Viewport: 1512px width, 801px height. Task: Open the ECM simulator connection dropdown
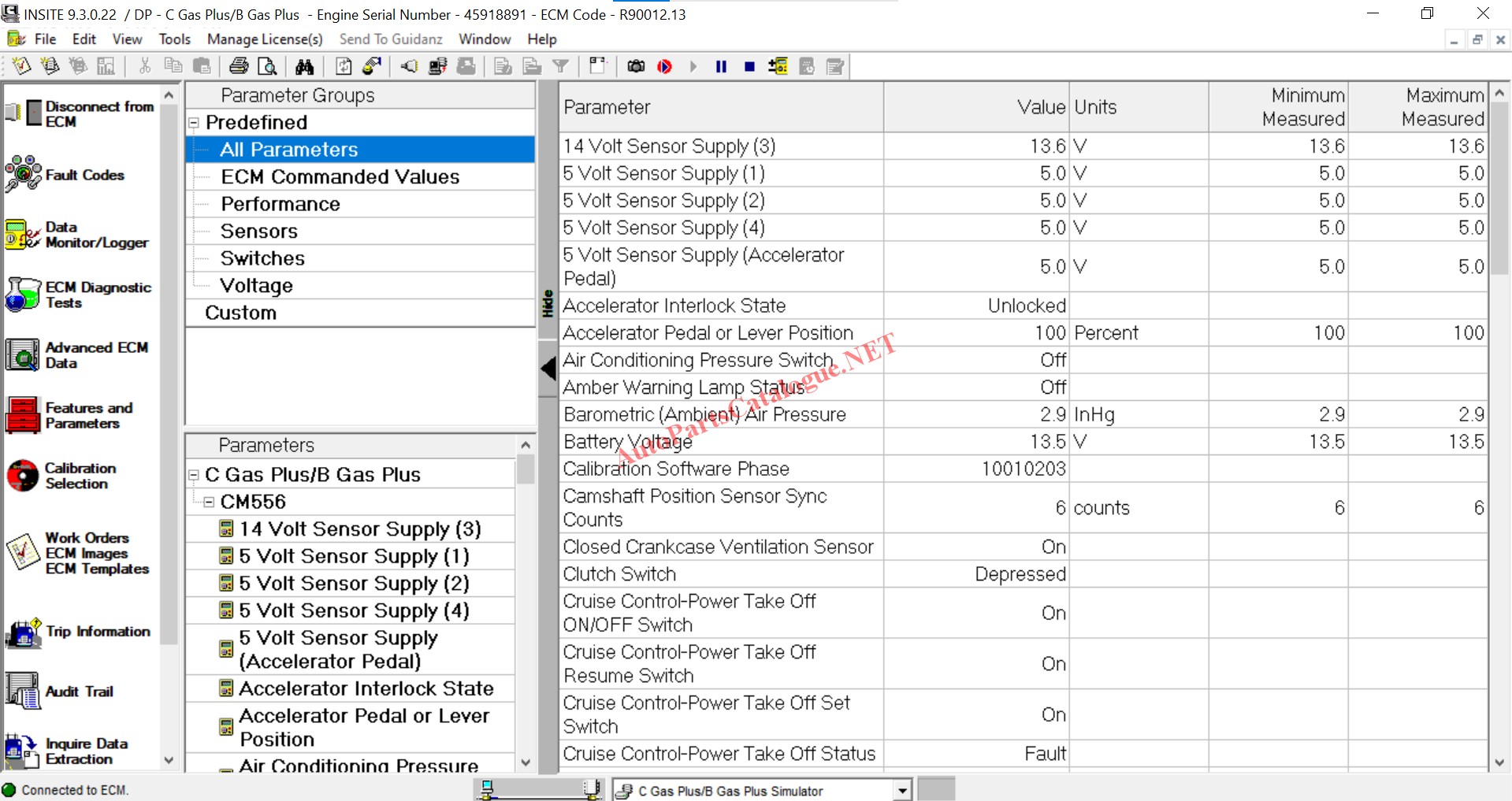902,790
